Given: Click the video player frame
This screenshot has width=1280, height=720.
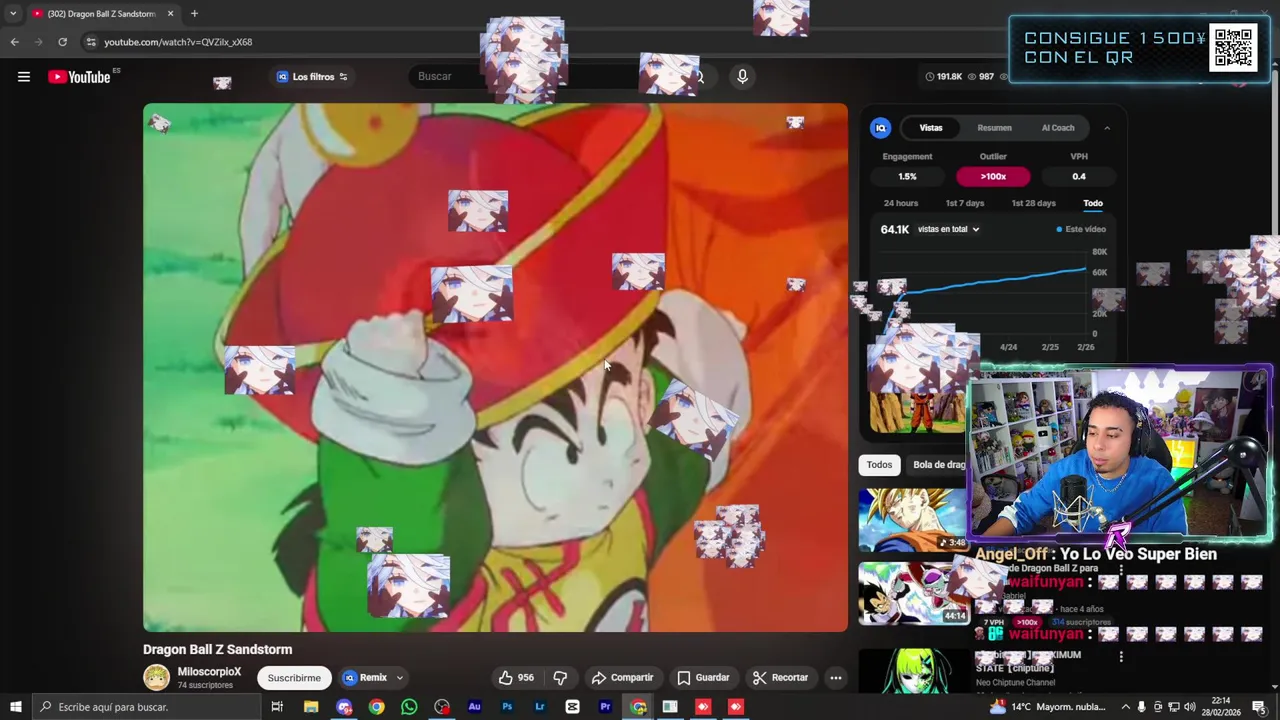Looking at the screenshot, I should (x=495, y=367).
